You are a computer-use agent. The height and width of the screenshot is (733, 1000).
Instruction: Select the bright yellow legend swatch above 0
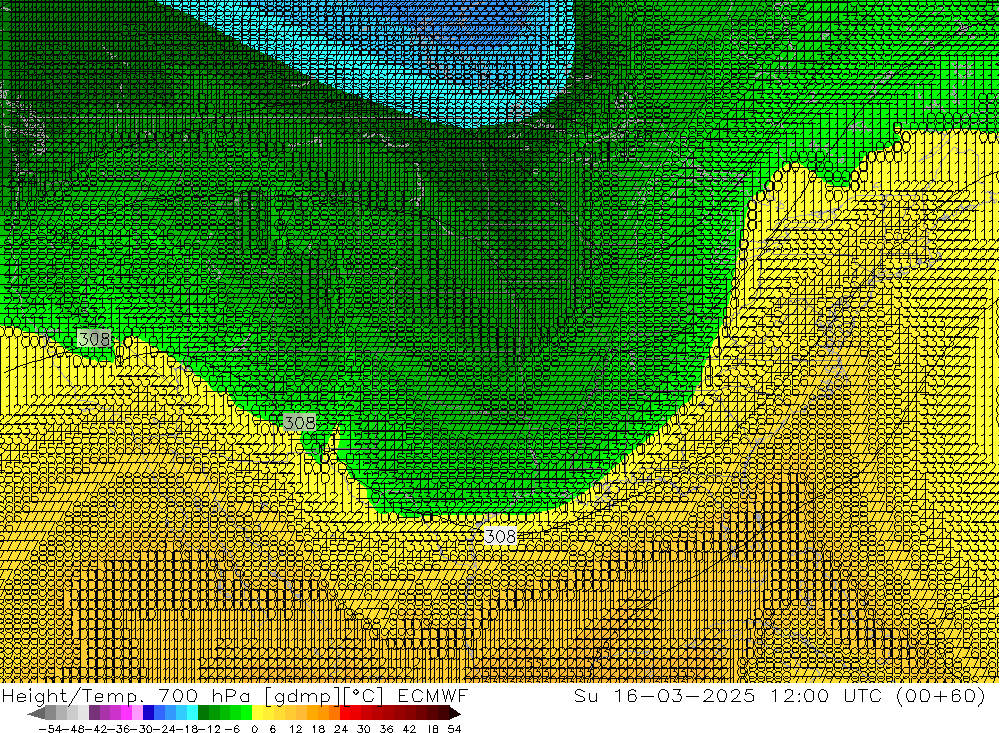(257, 713)
